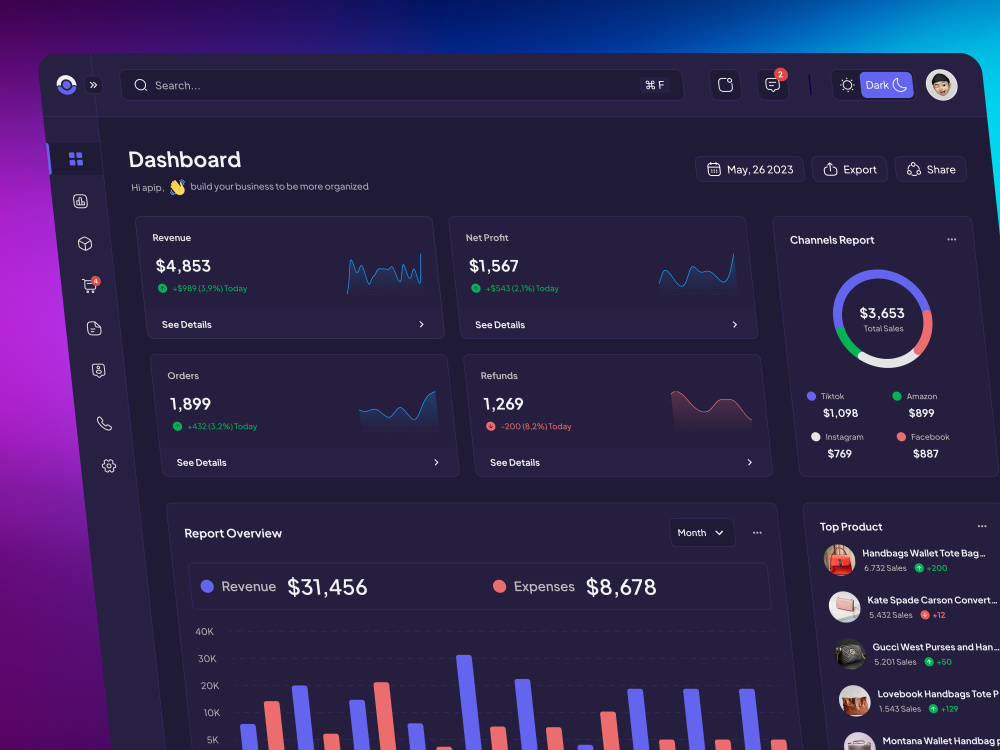Click the Refunds red sparkline chart

pos(712,411)
